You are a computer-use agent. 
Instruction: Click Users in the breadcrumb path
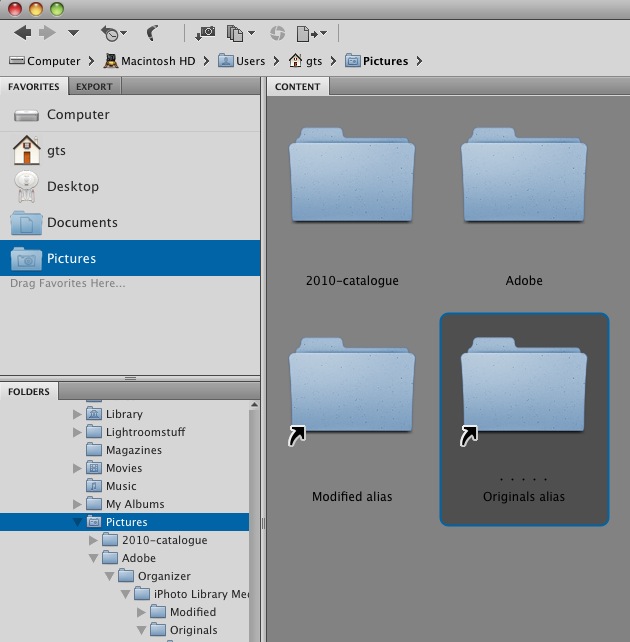click(250, 61)
